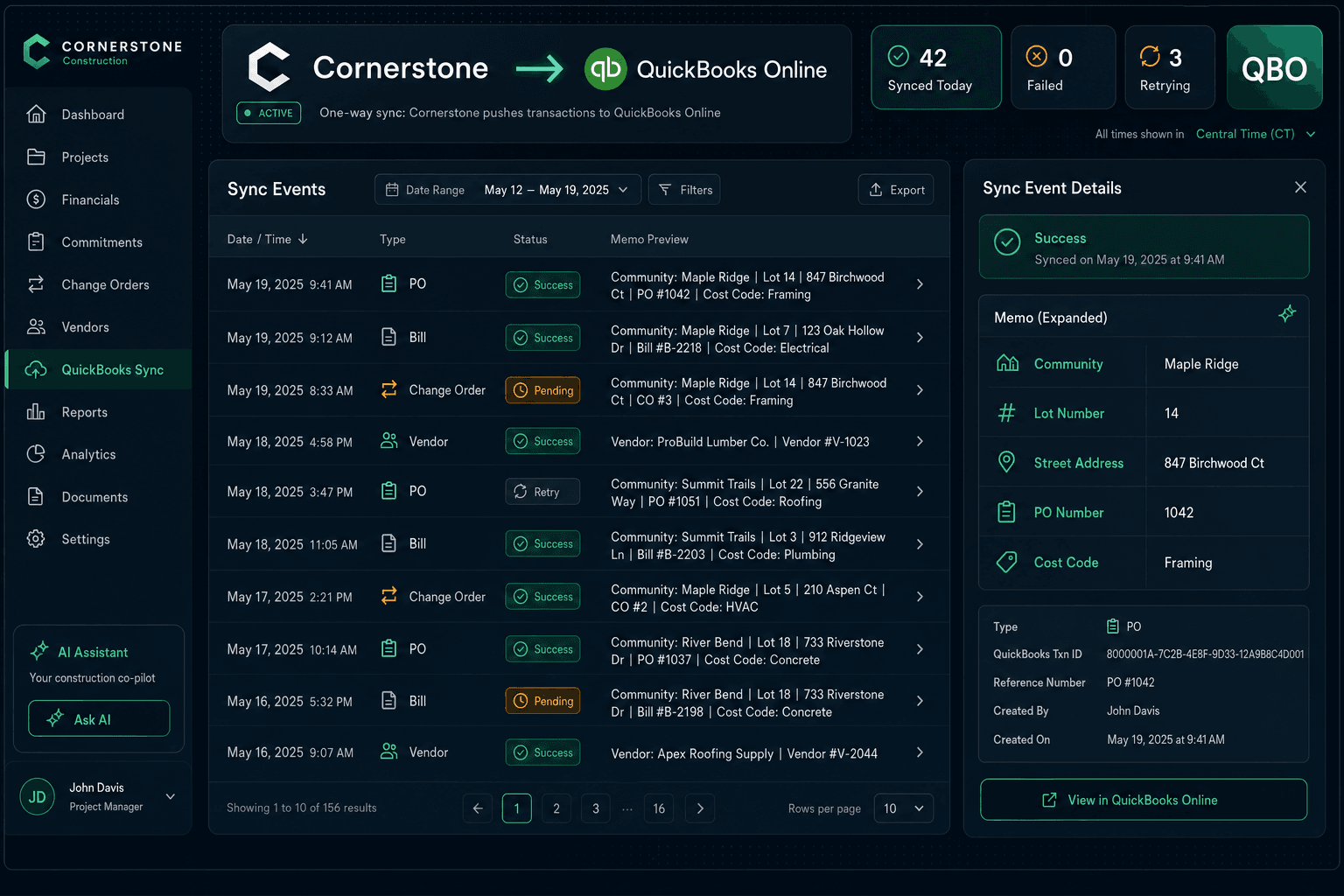Click the Export button
Image resolution: width=1344 pixels, height=896 pixels.
[896, 190]
